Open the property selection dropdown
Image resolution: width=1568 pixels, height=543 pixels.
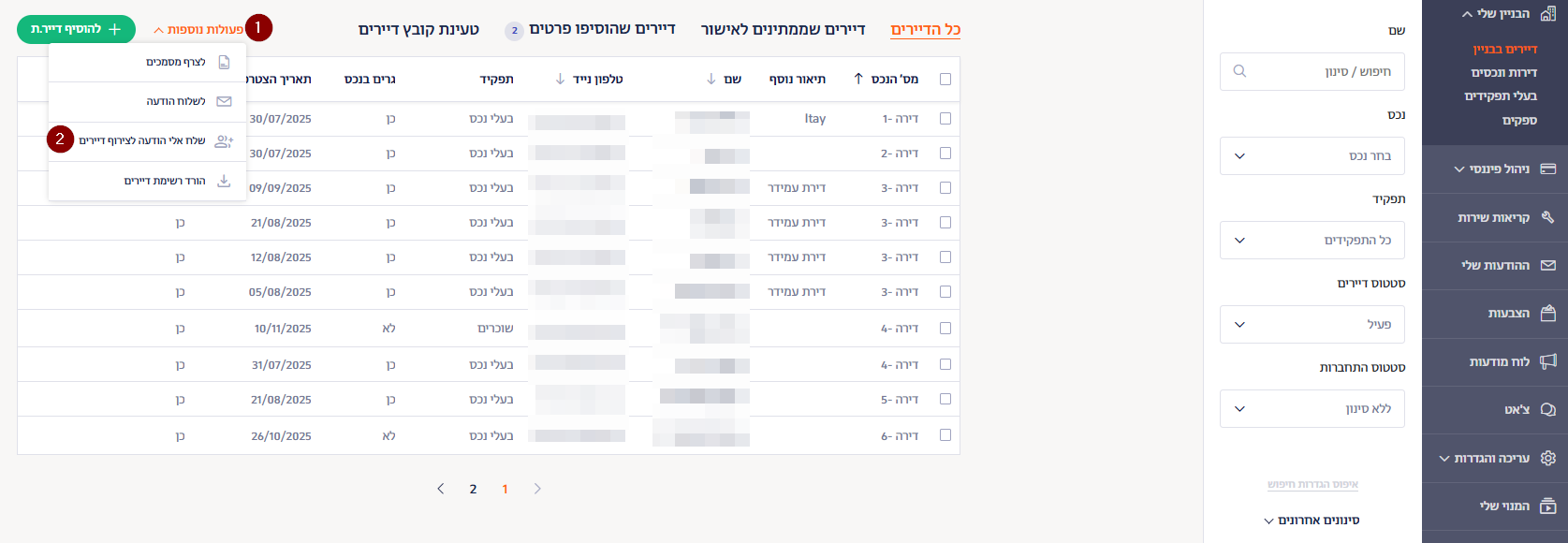[1312, 156]
